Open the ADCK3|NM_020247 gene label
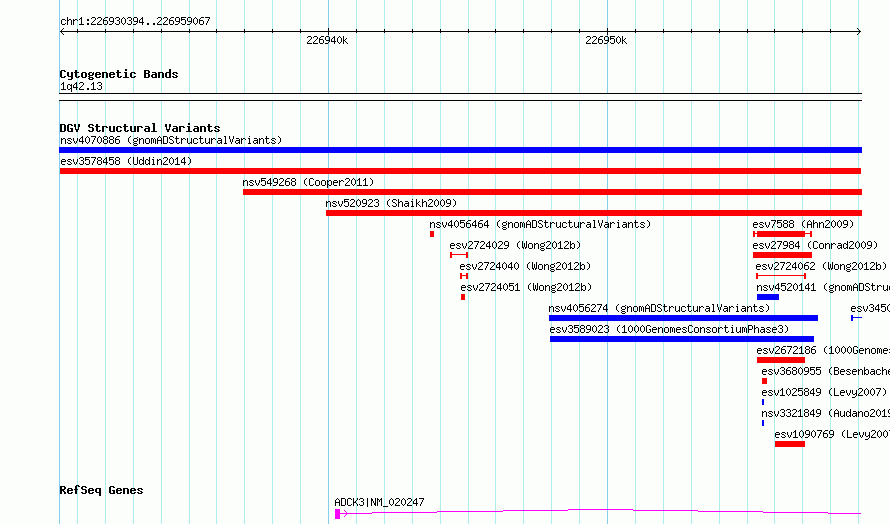890x524 pixels. click(x=379, y=502)
